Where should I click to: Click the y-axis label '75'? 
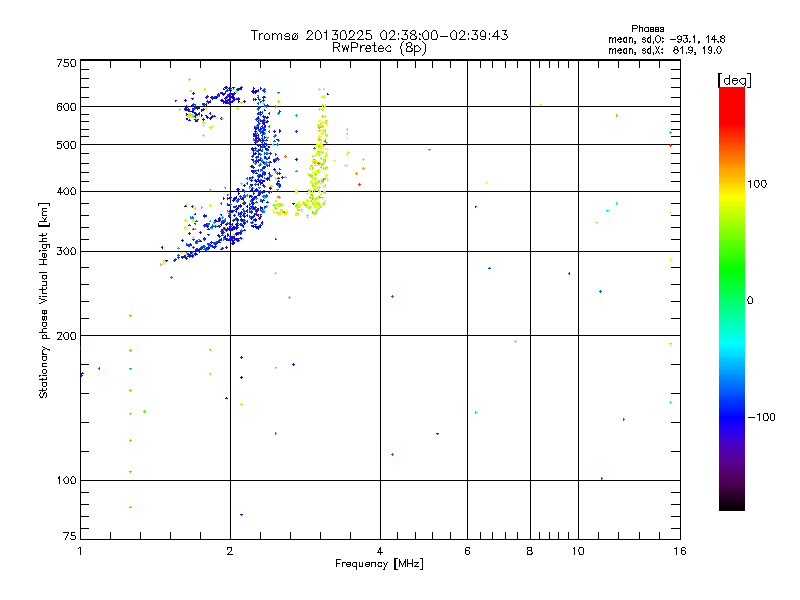[70, 536]
